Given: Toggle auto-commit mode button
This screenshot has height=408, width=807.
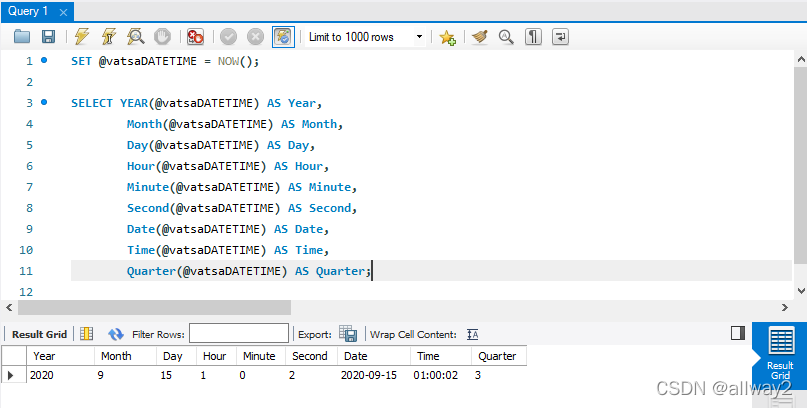Looking at the screenshot, I should (x=284, y=37).
